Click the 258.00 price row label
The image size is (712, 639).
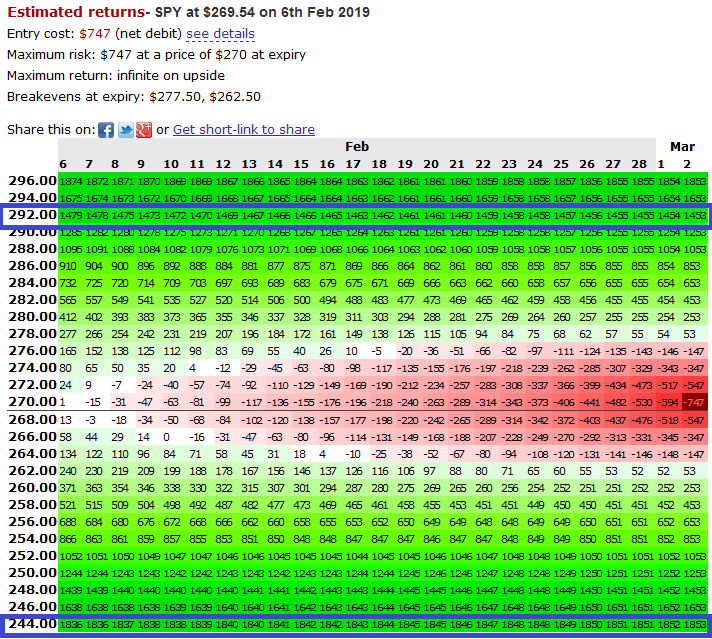pyautogui.click(x=32, y=505)
